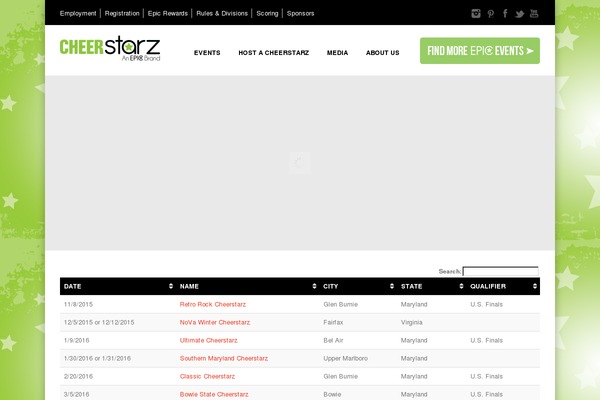Click Maryland in Southern Maryland Cheerstarz row

(414, 358)
